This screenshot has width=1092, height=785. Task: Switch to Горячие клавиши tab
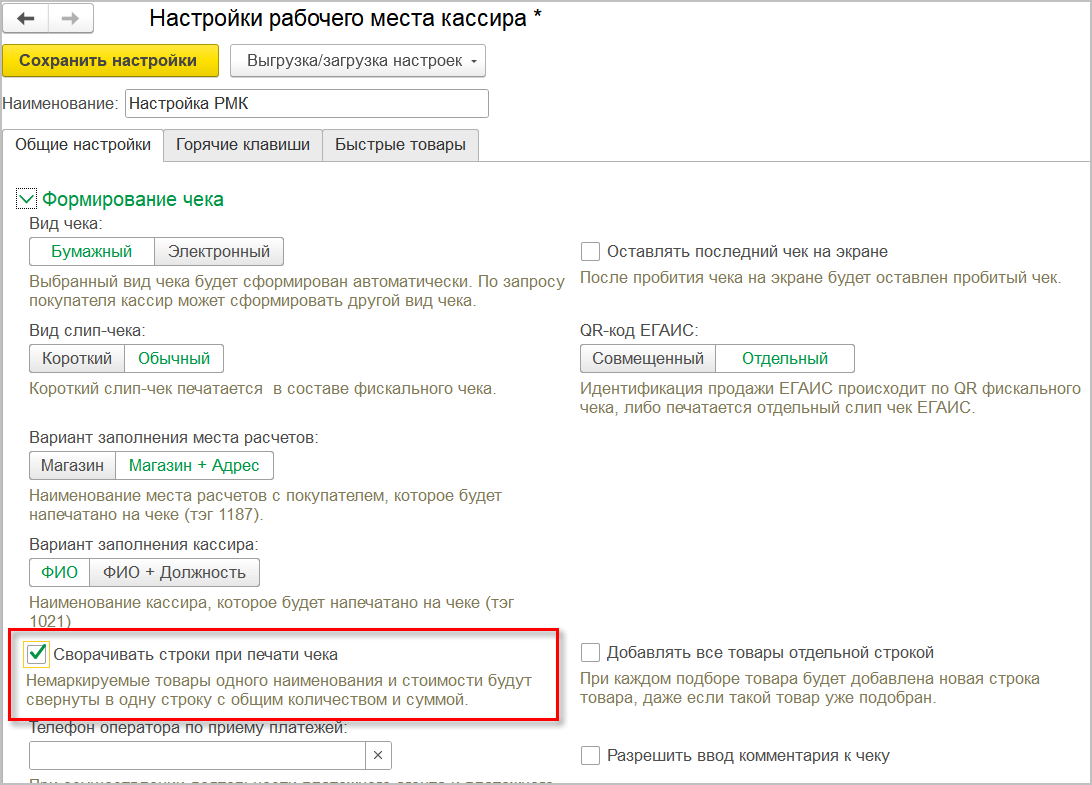pos(243,145)
